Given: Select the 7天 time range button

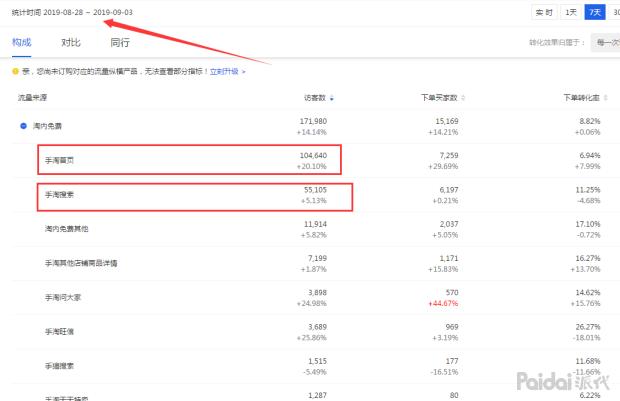Looking at the screenshot, I should click(595, 12).
